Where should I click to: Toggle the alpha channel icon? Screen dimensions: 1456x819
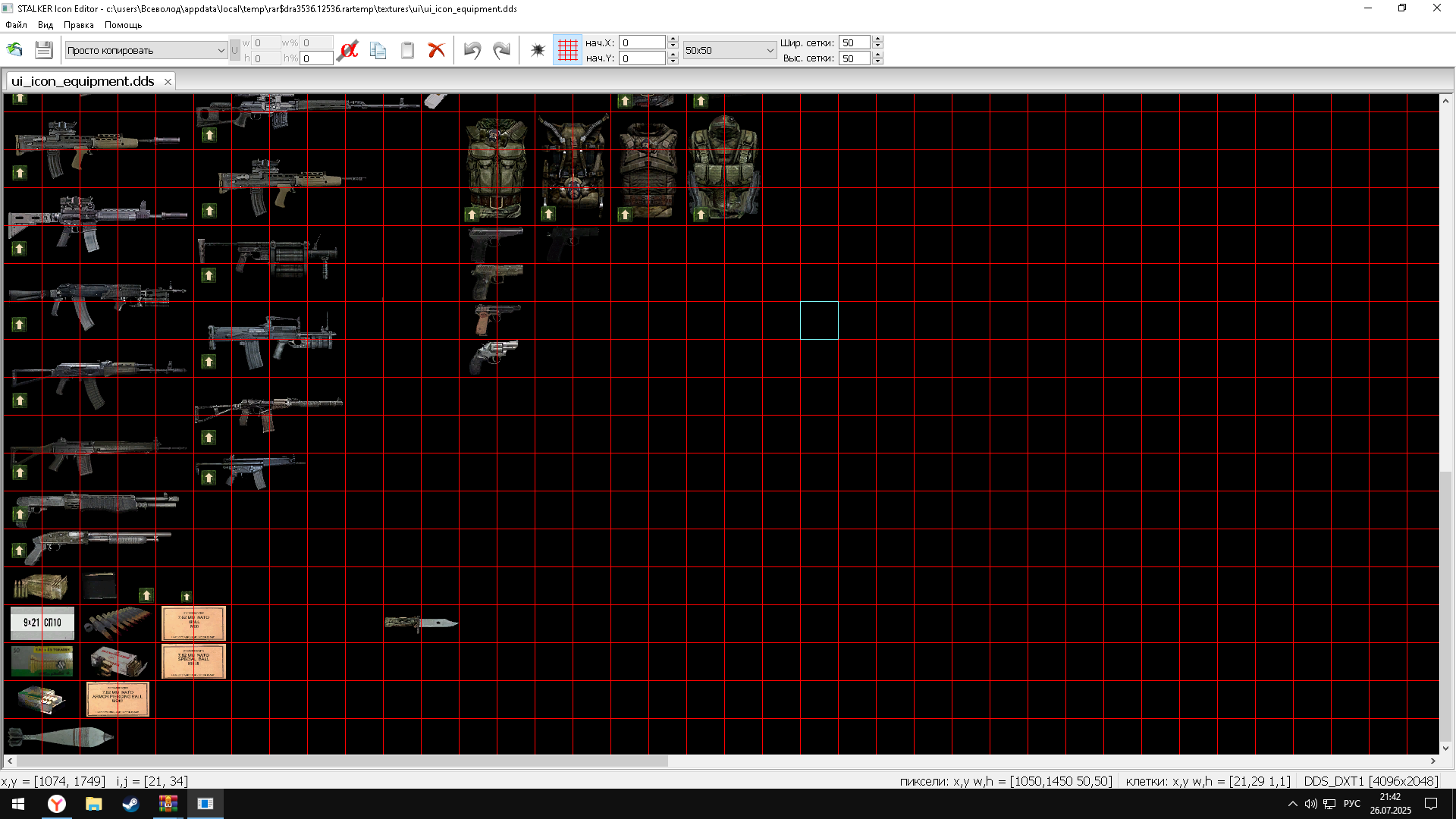point(348,50)
